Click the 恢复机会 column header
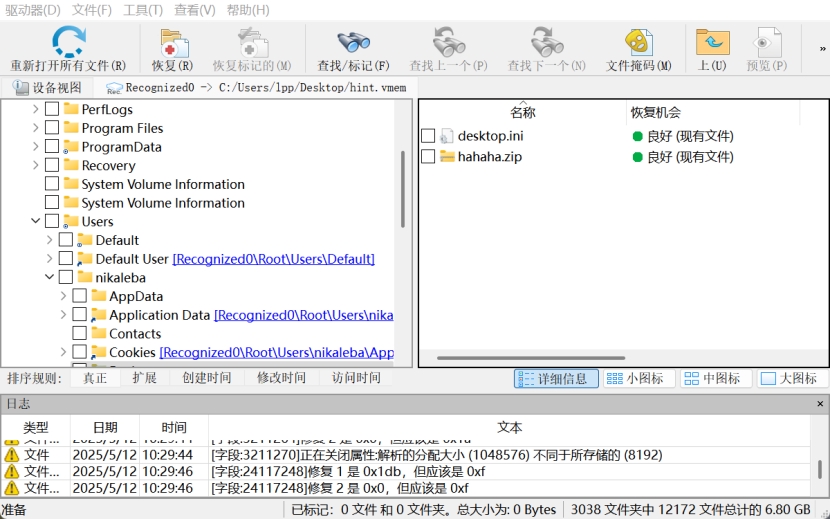 coord(655,112)
